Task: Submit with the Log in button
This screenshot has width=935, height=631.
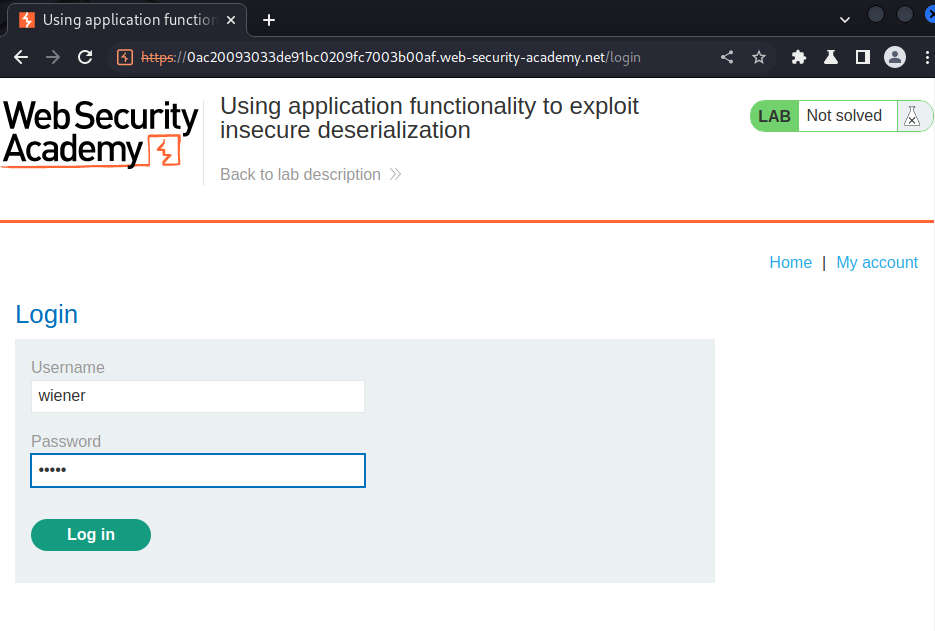Action: (x=91, y=535)
